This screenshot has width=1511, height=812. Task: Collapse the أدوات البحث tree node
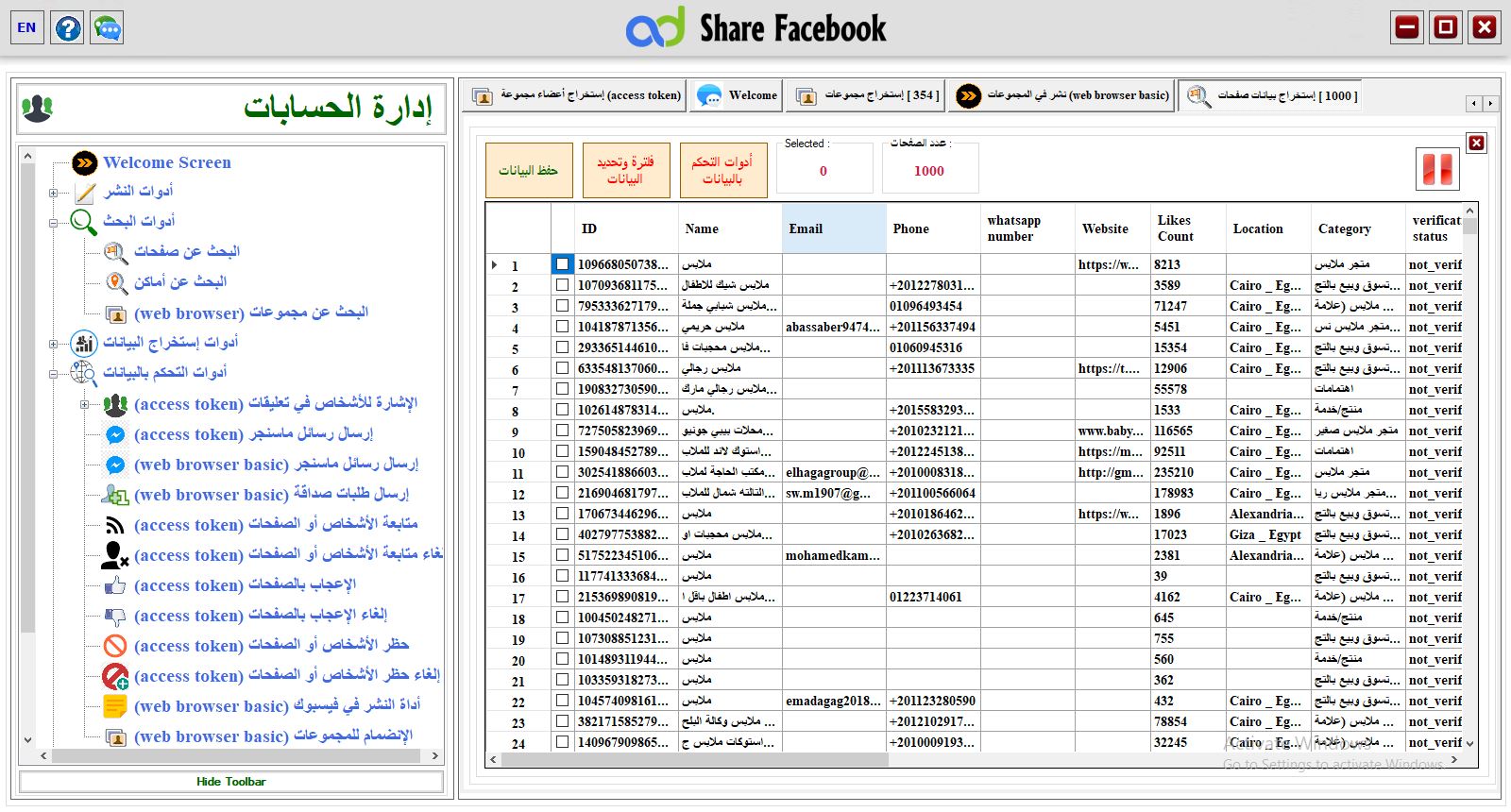[54, 223]
